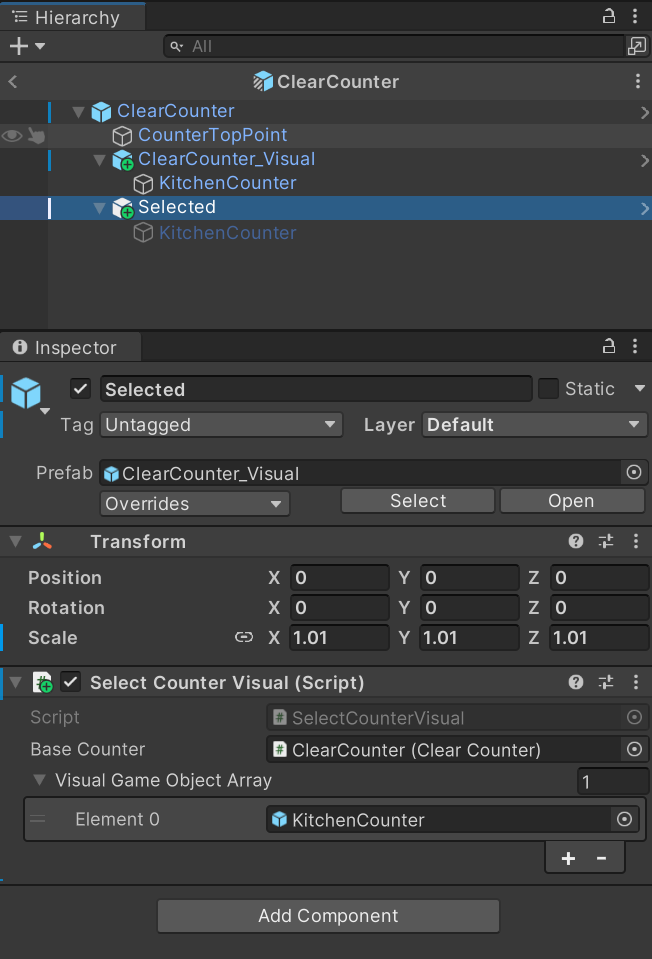Click the Add Component button
This screenshot has width=652, height=959.
(x=327, y=916)
